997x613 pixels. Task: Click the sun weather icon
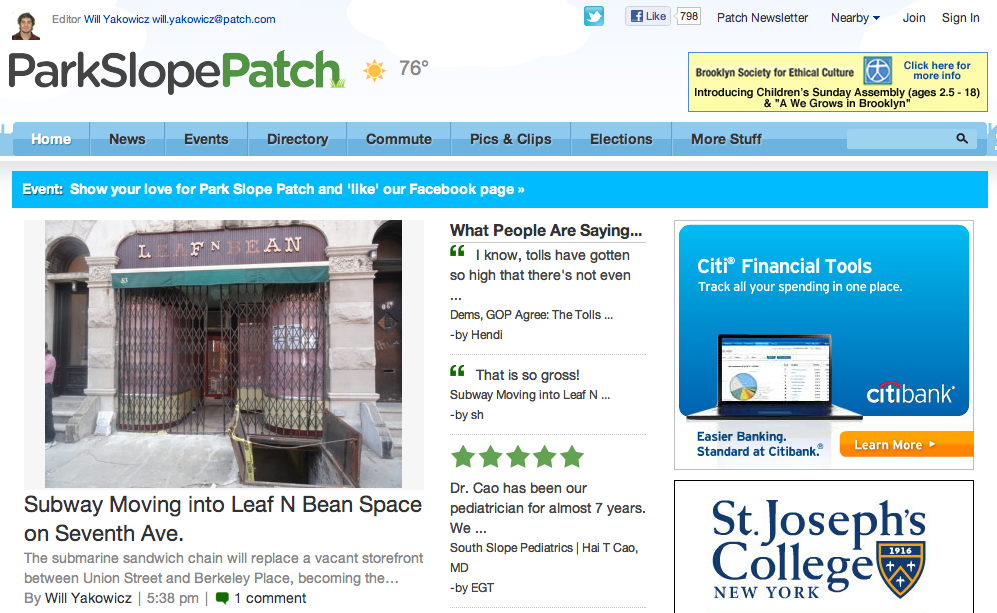374,70
